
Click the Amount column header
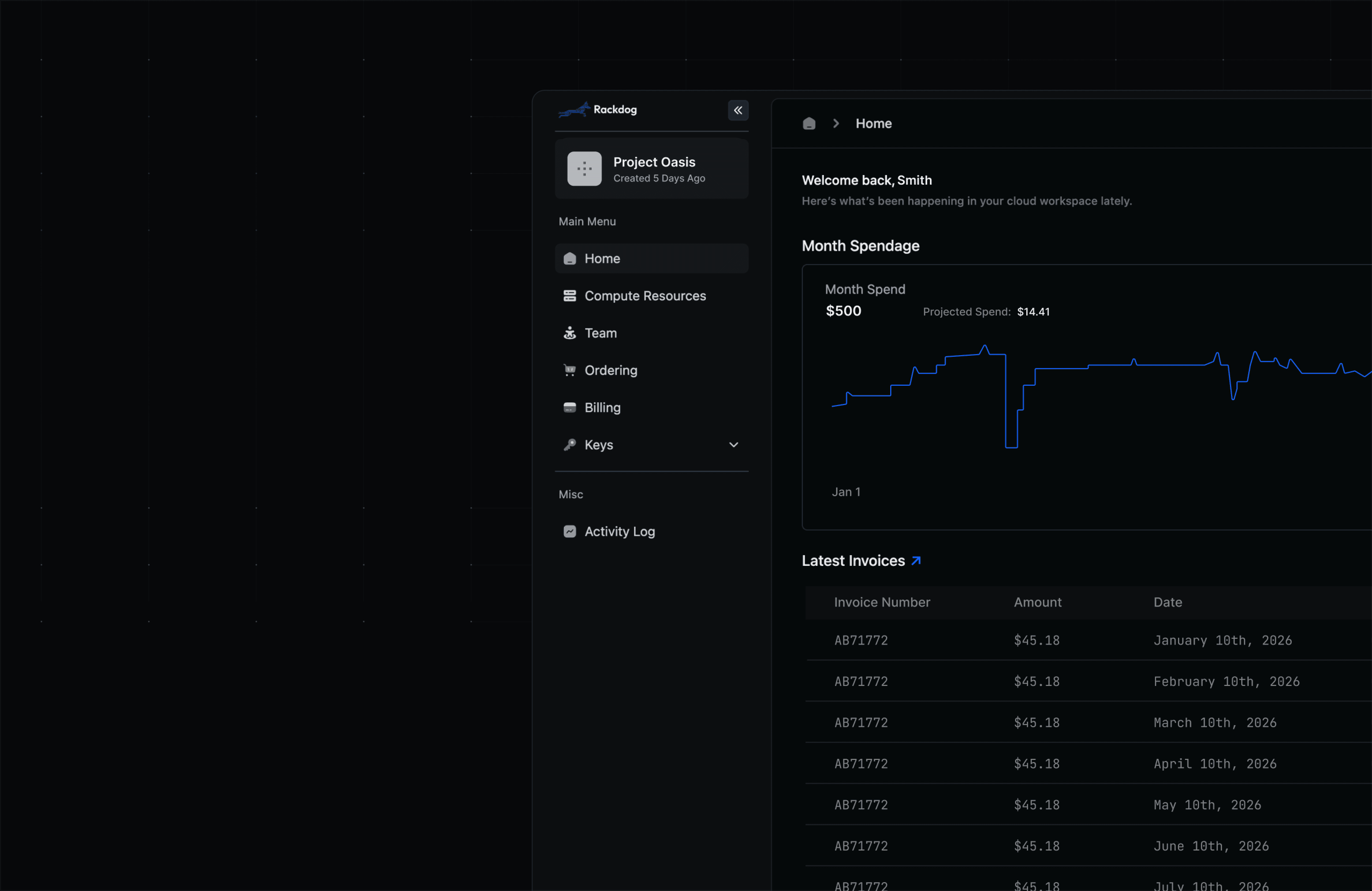[x=1037, y=602]
